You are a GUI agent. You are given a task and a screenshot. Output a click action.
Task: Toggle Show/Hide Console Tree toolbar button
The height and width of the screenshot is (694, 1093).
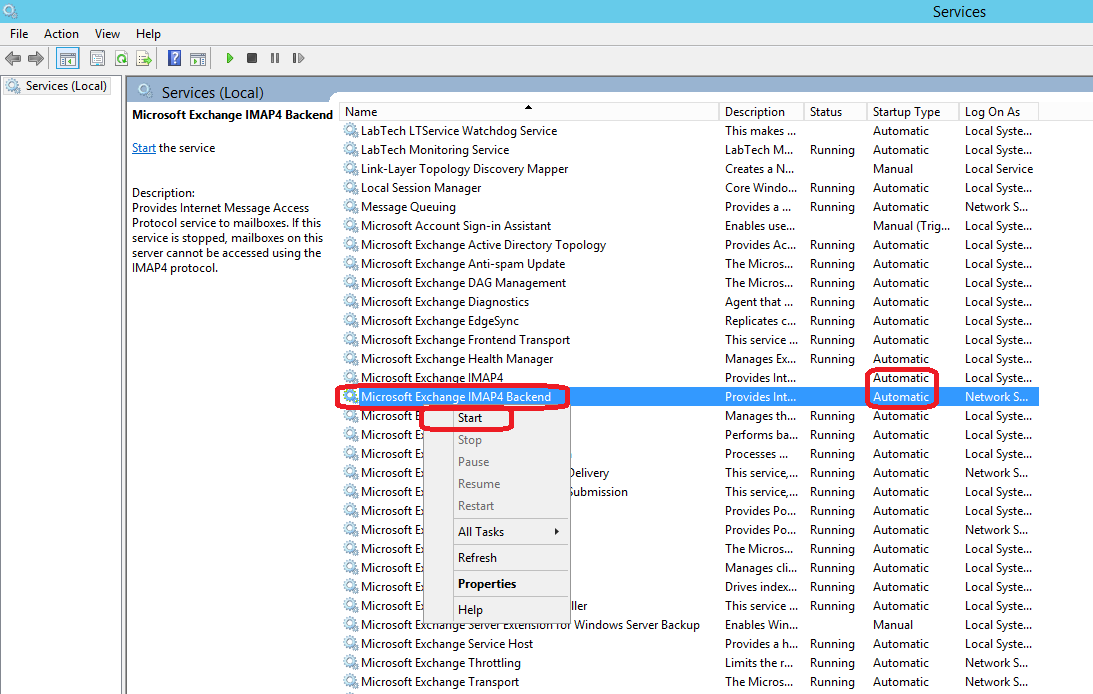(67, 59)
